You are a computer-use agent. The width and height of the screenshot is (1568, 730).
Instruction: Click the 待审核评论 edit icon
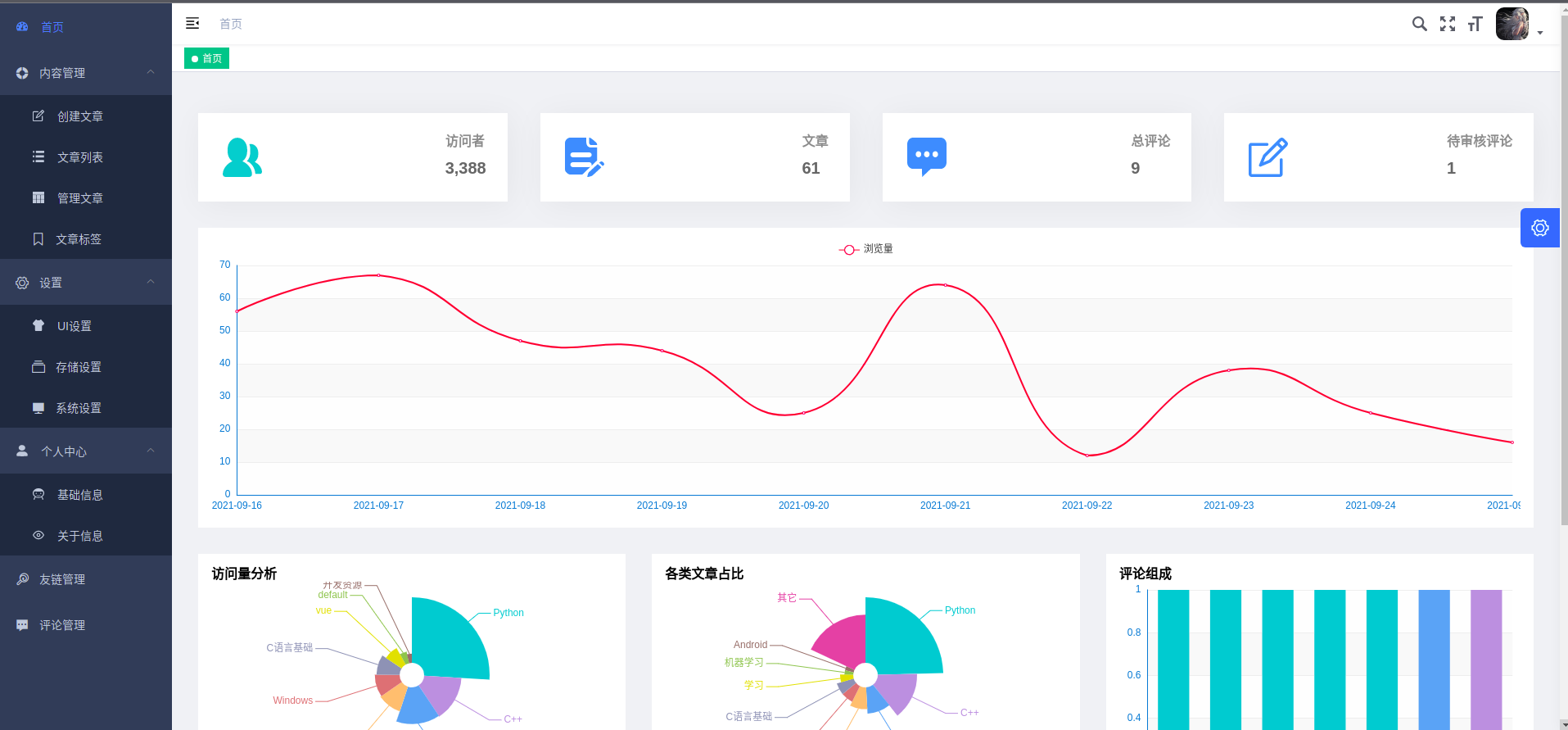click(x=1268, y=157)
